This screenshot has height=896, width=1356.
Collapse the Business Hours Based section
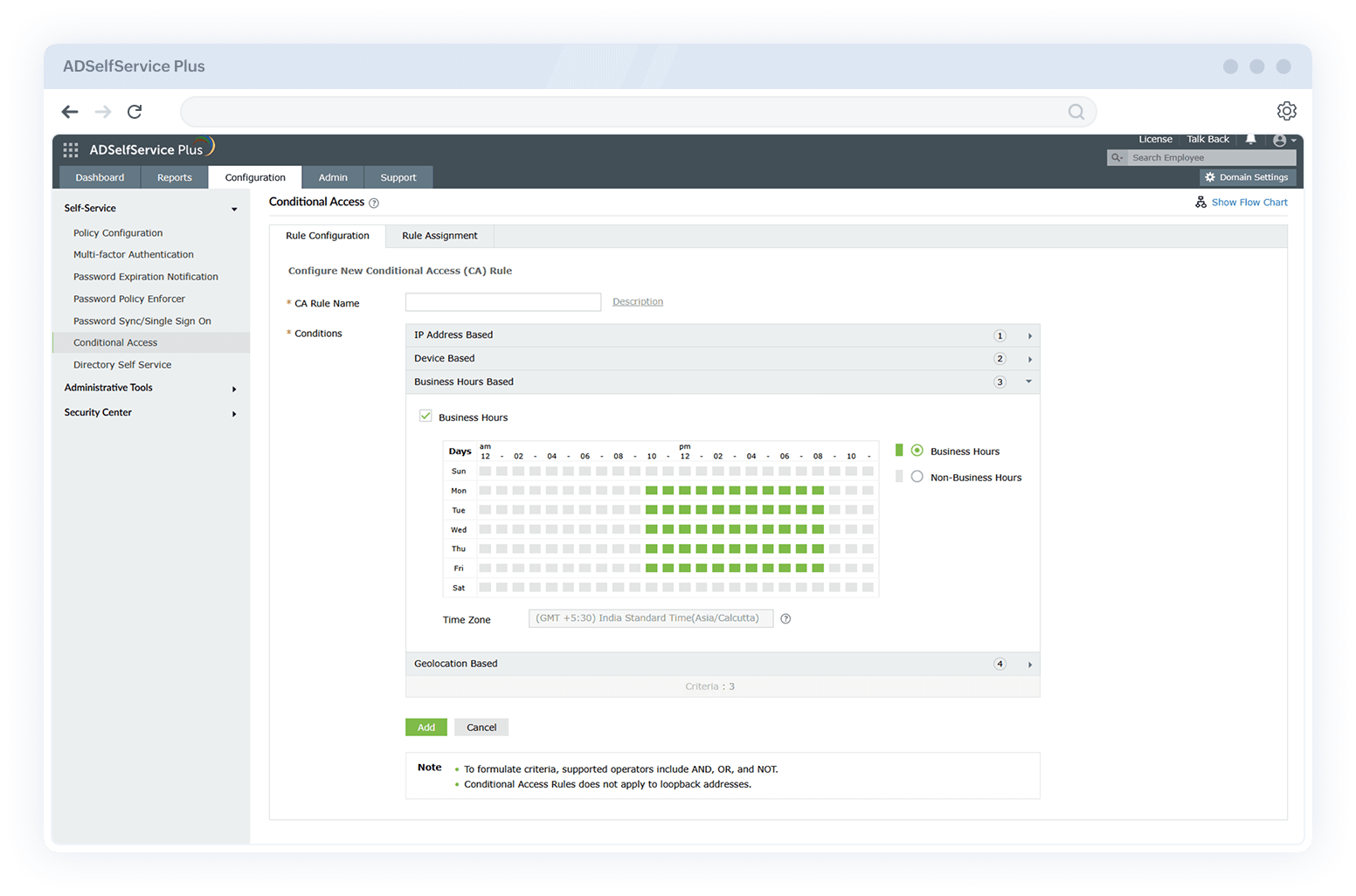pyautogui.click(x=1027, y=382)
